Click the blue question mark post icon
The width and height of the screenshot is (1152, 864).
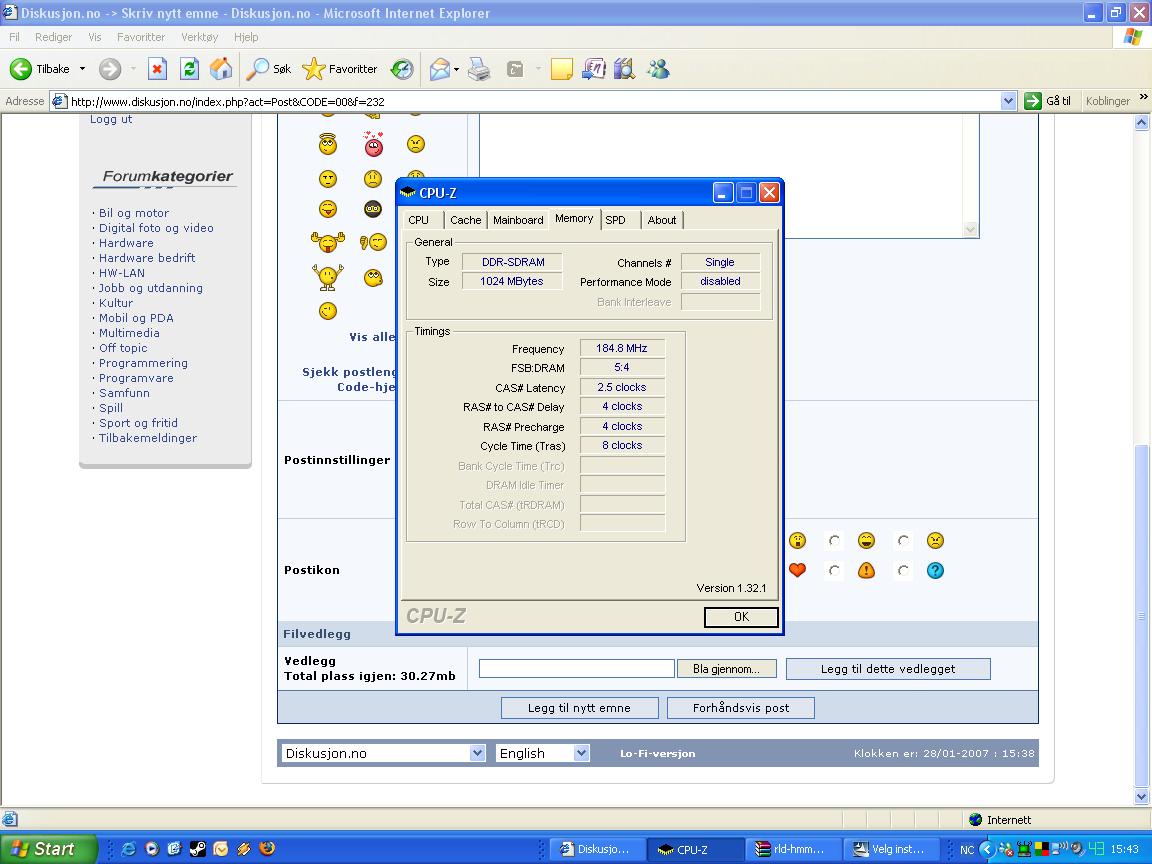[935, 570]
